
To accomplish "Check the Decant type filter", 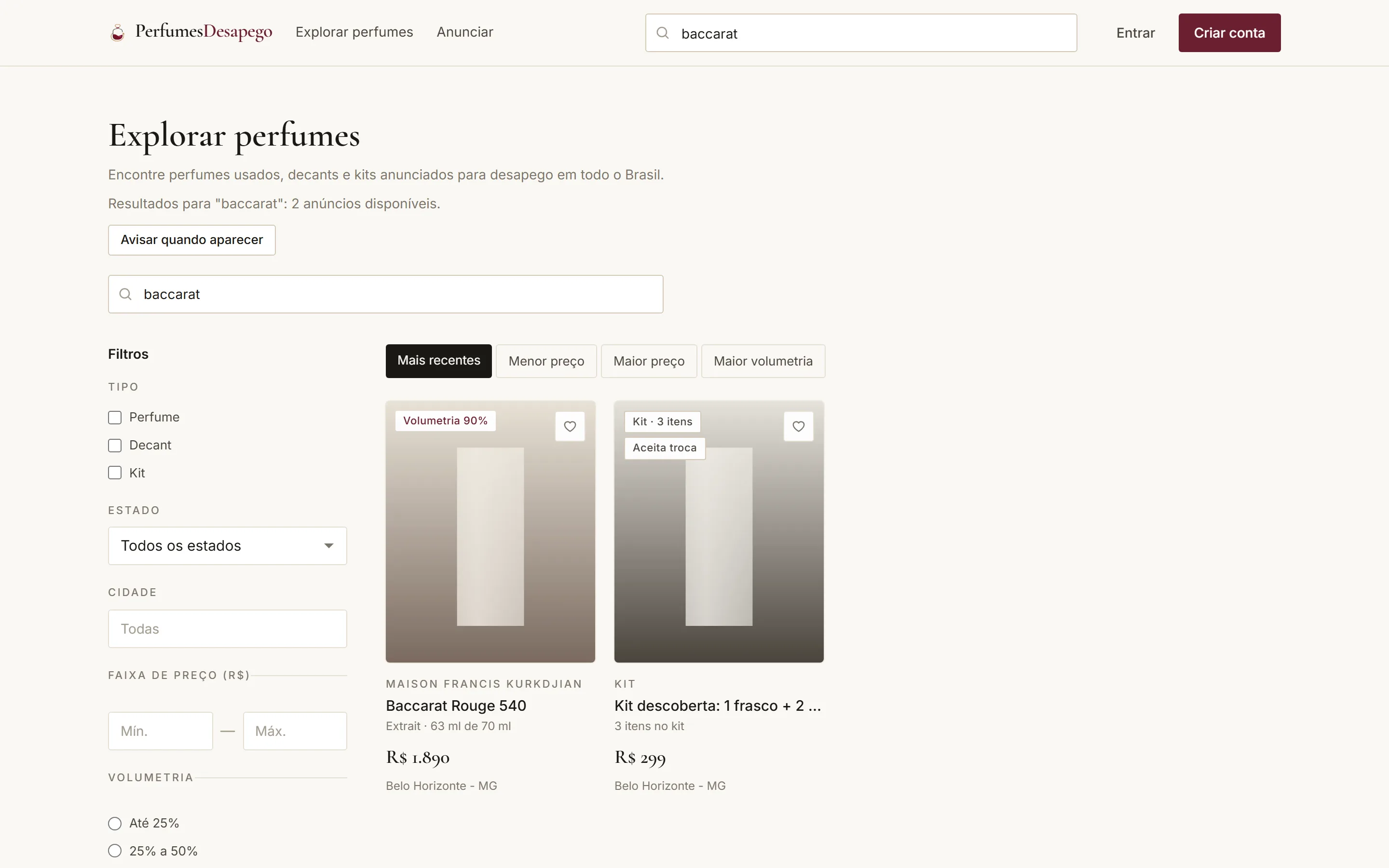I will pyautogui.click(x=115, y=446).
